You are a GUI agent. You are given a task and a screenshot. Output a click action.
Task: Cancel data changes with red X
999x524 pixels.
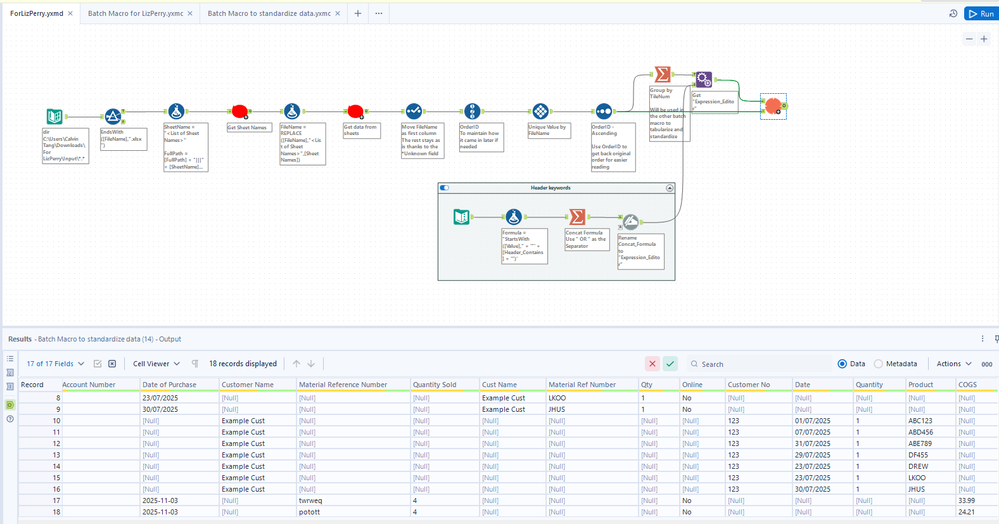coord(652,364)
